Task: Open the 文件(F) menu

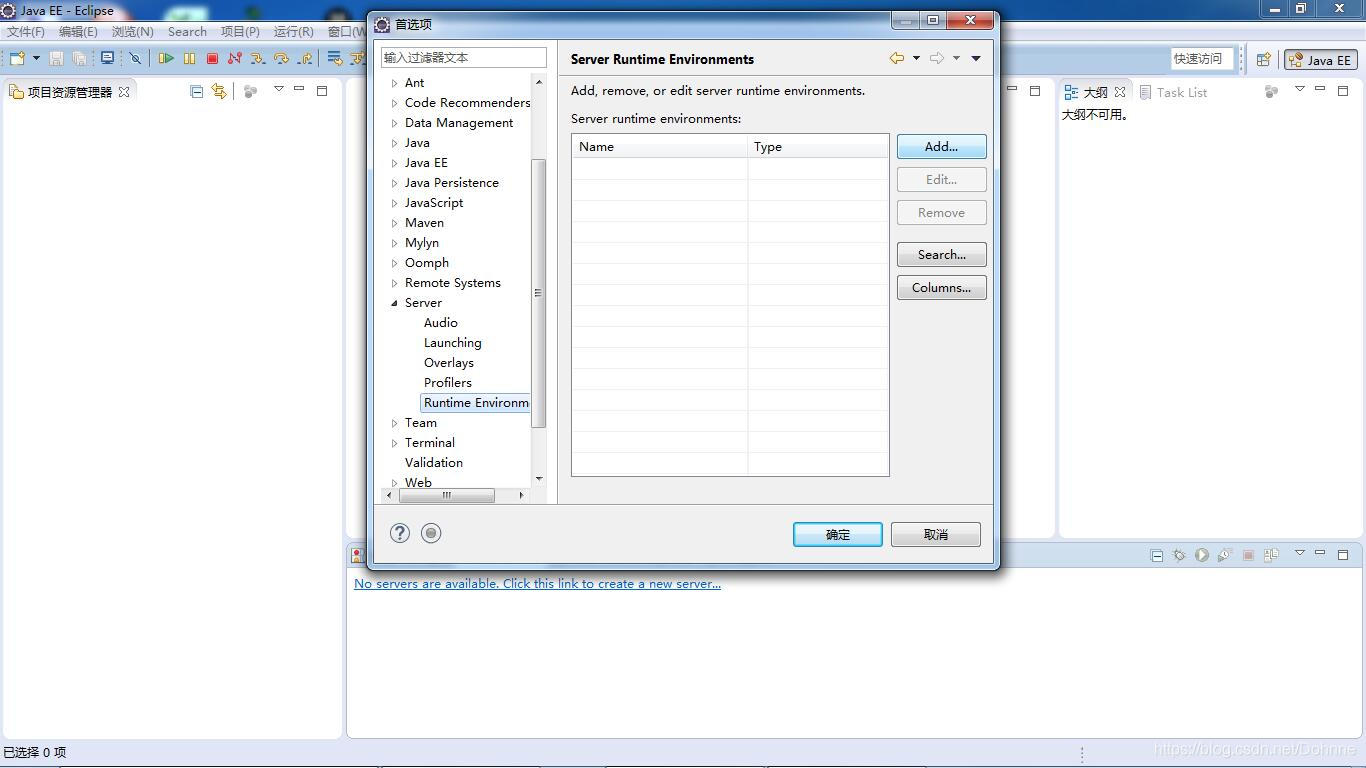Action: click(26, 32)
